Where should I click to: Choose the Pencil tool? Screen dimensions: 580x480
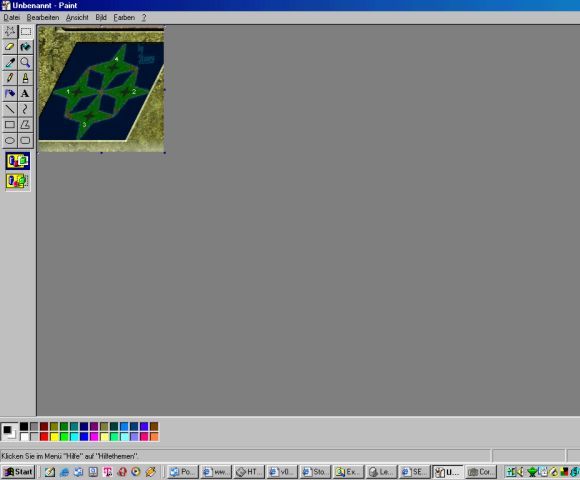[10, 78]
